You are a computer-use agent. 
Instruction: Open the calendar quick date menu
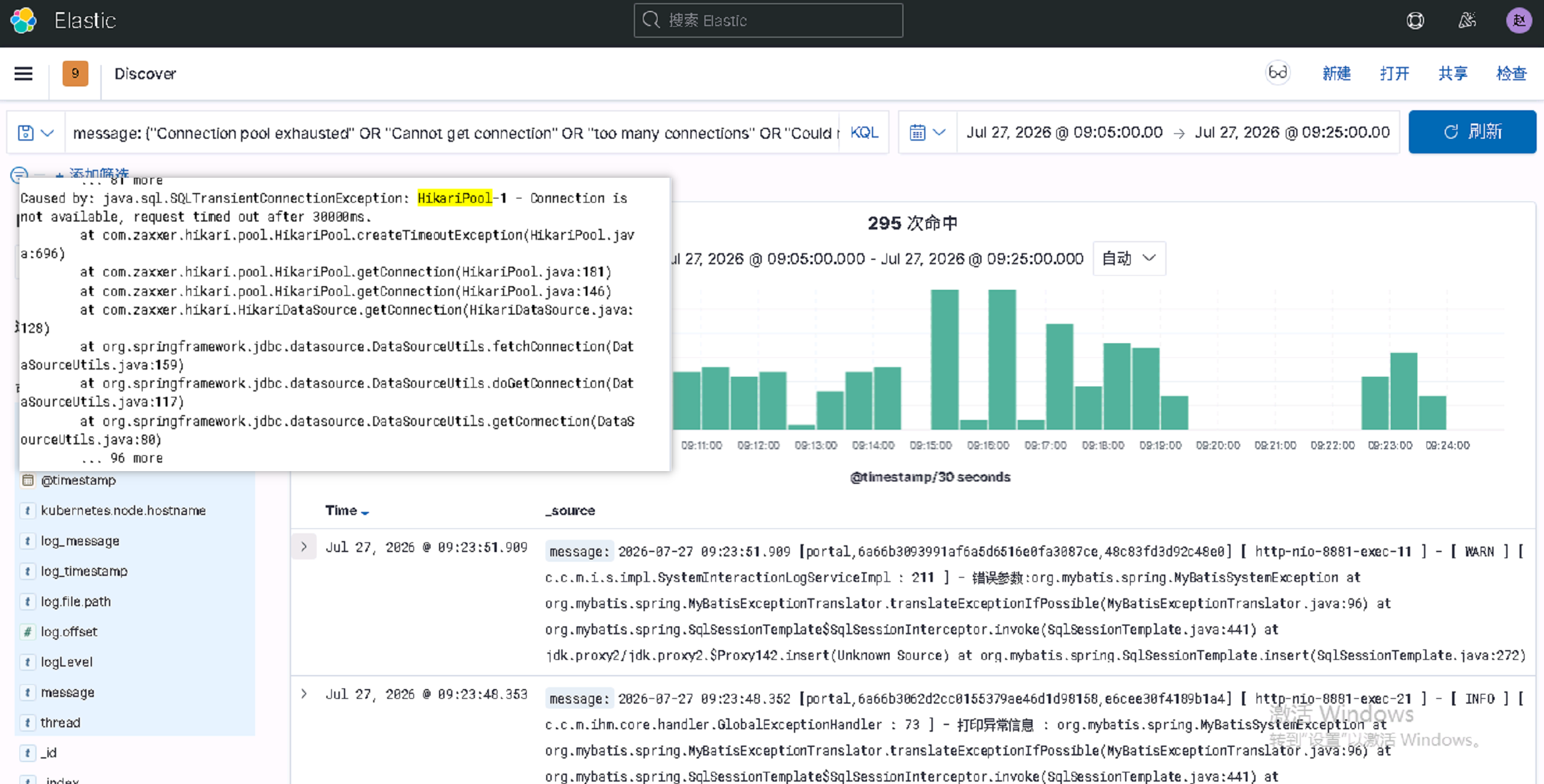pos(927,132)
